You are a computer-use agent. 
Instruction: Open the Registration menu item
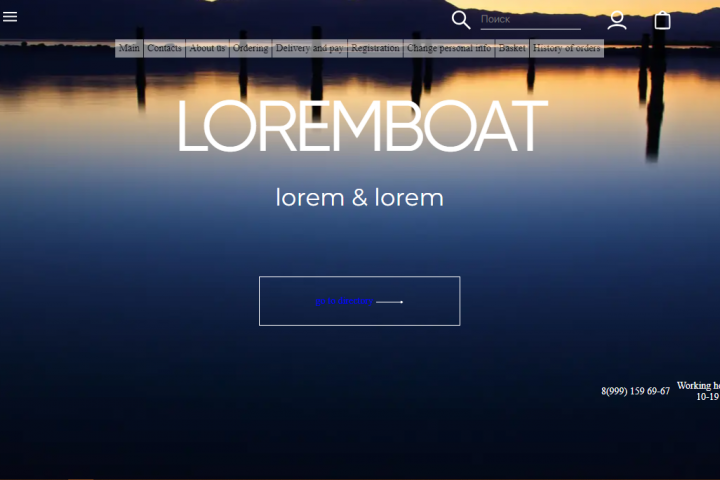(x=375, y=48)
